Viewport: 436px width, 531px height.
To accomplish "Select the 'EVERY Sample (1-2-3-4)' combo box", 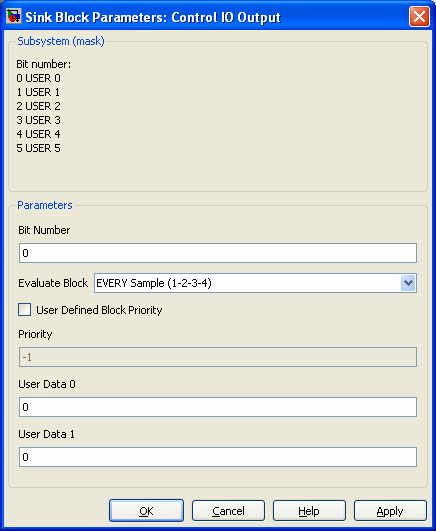I will (255, 283).
